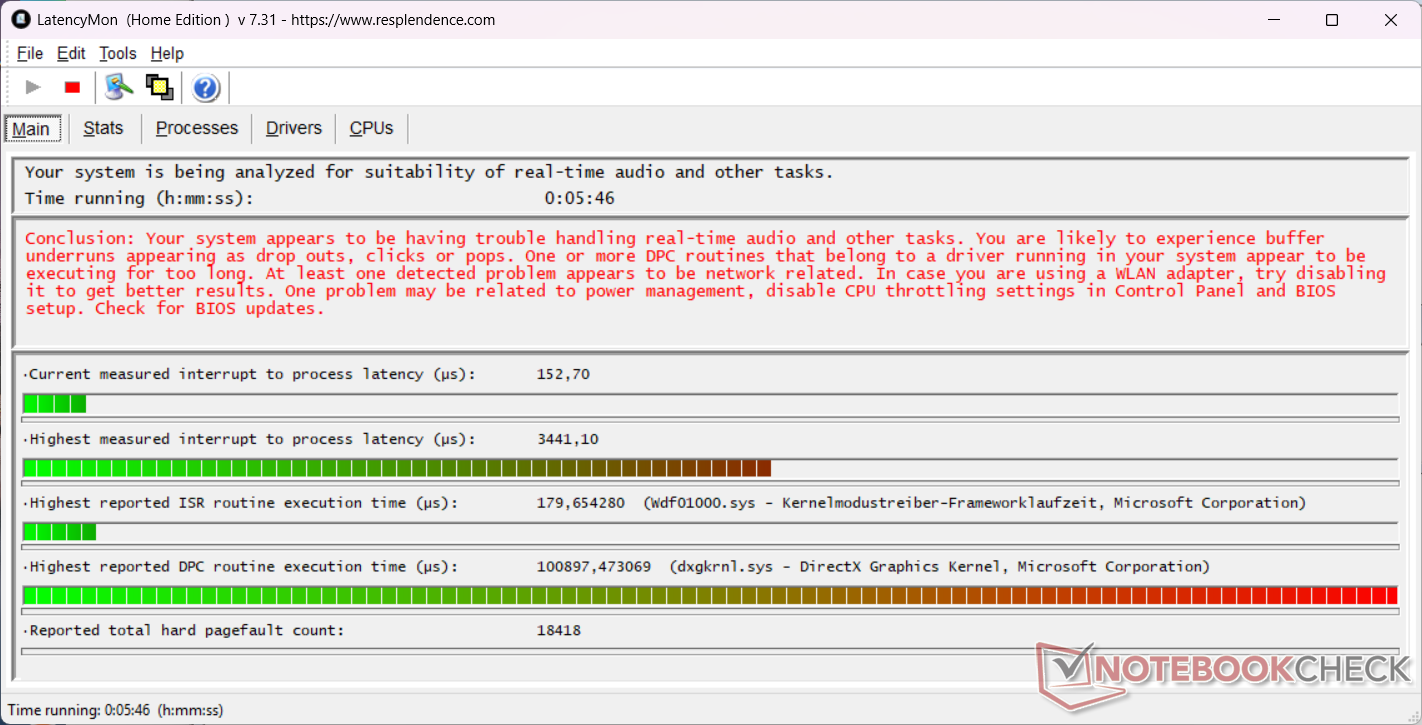Stop monitoring with the red square icon
1422x725 pixels.
point(72,88)
